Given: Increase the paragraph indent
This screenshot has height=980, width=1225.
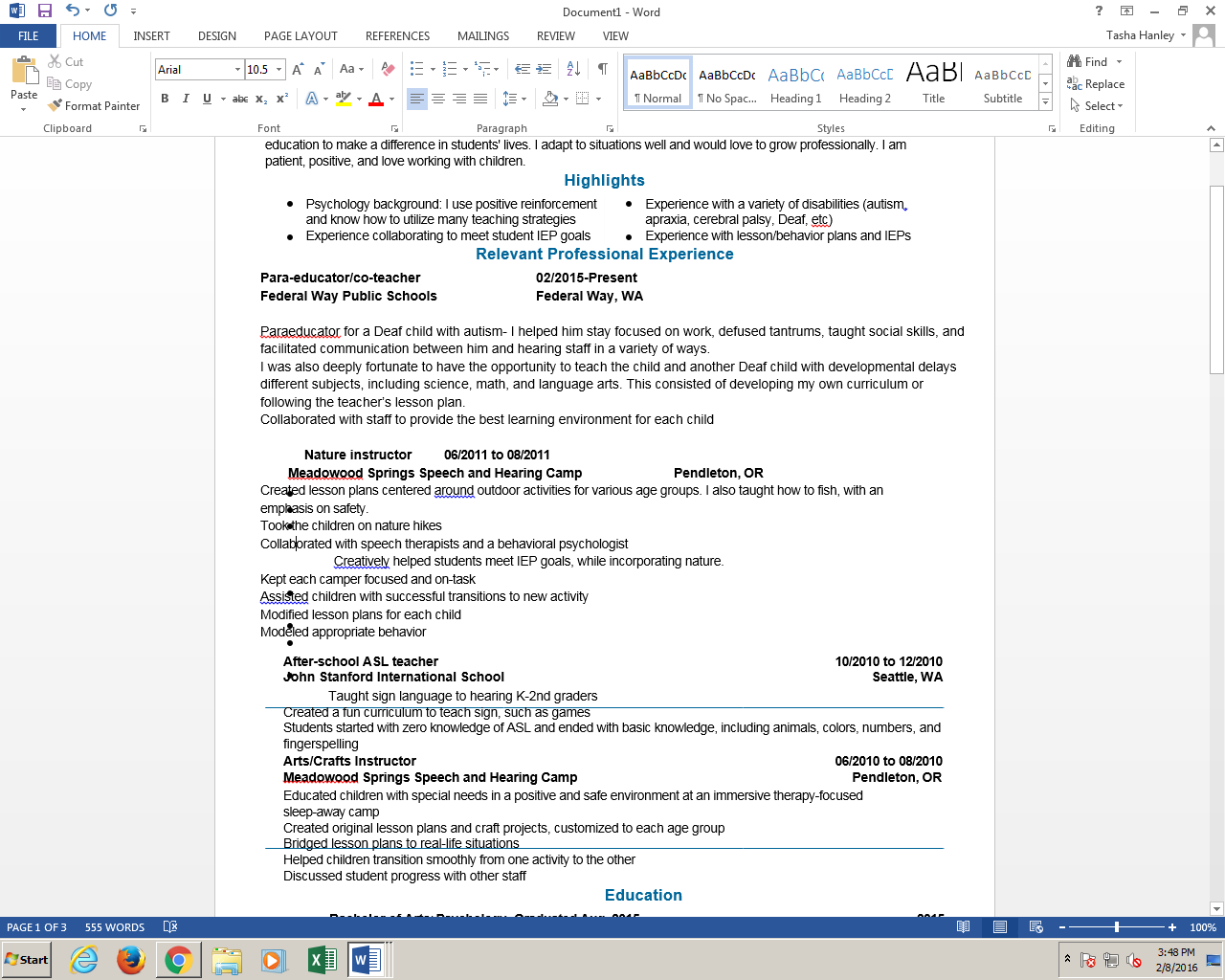Looking at the screenshot, I should (544, 69).
